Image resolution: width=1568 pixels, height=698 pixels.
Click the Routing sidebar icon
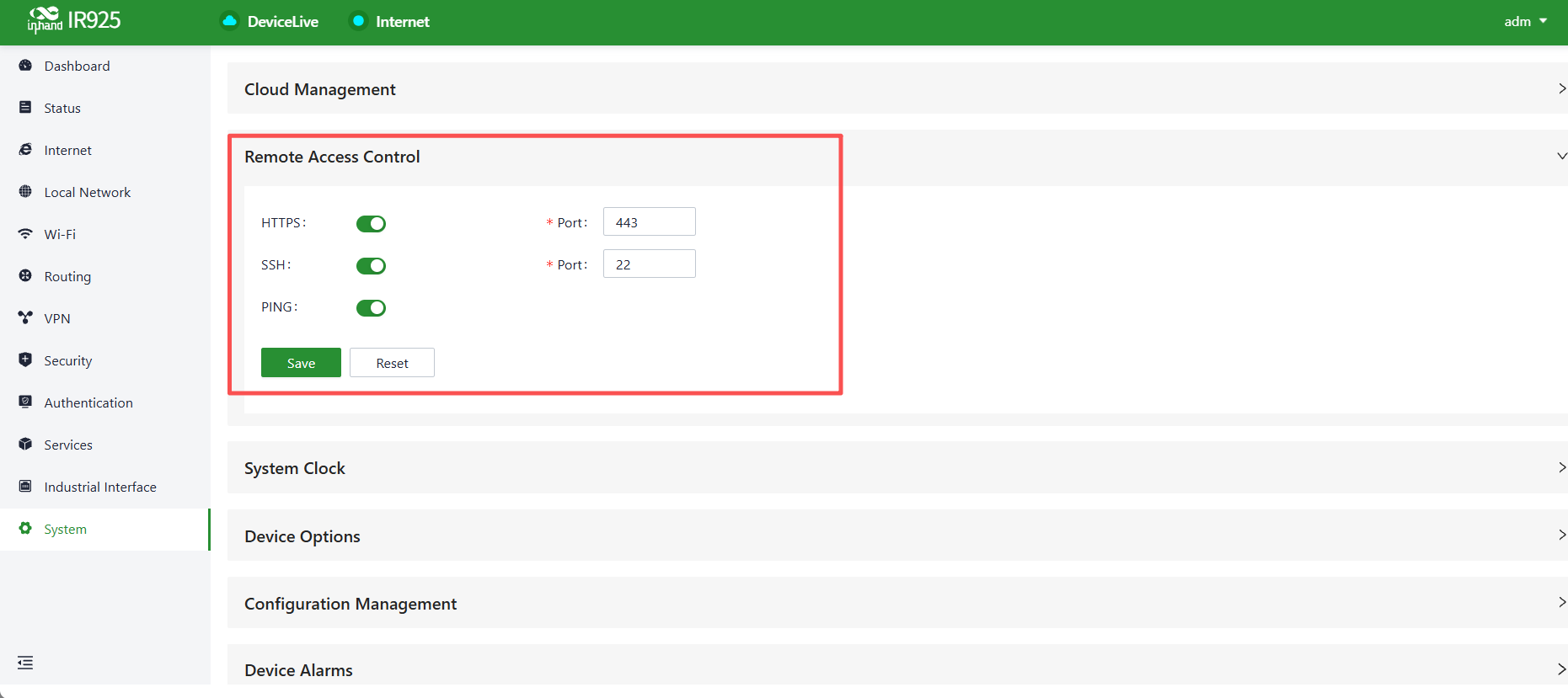[25, 276]
